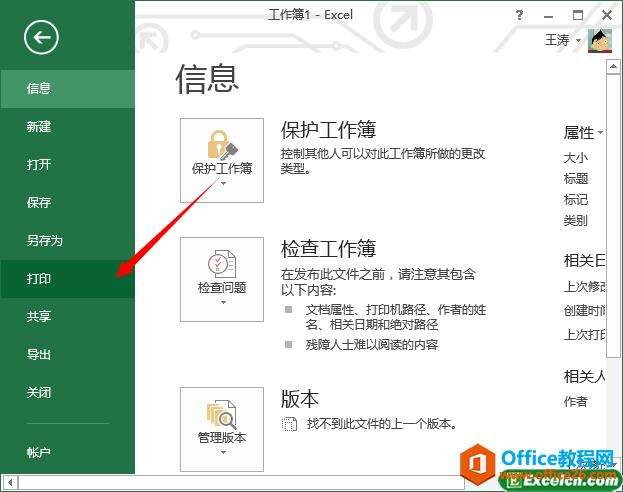Click the 类别 property label

coord(575,220)
